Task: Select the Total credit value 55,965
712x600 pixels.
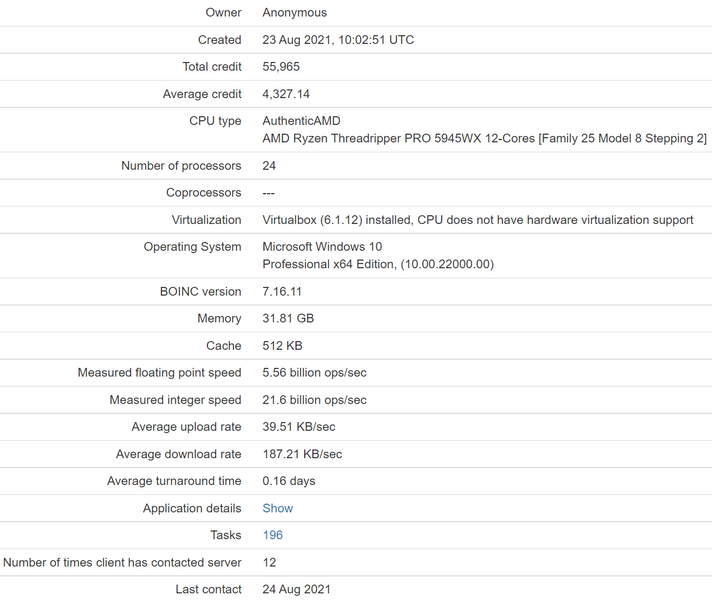Action: (281, 67)
